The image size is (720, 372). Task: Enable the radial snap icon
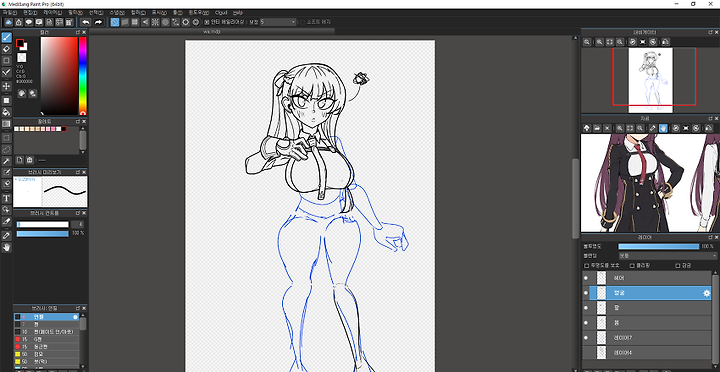(155, 22)
